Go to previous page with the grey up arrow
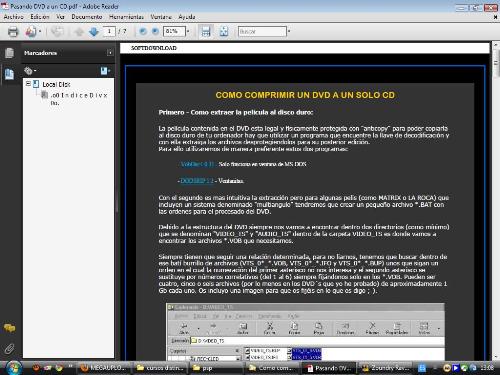 pos(79,32)
